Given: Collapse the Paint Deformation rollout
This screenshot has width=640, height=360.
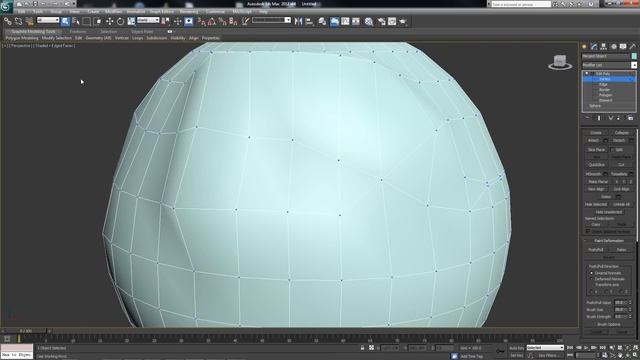Looking at the screenshot, I should [585, 241].
